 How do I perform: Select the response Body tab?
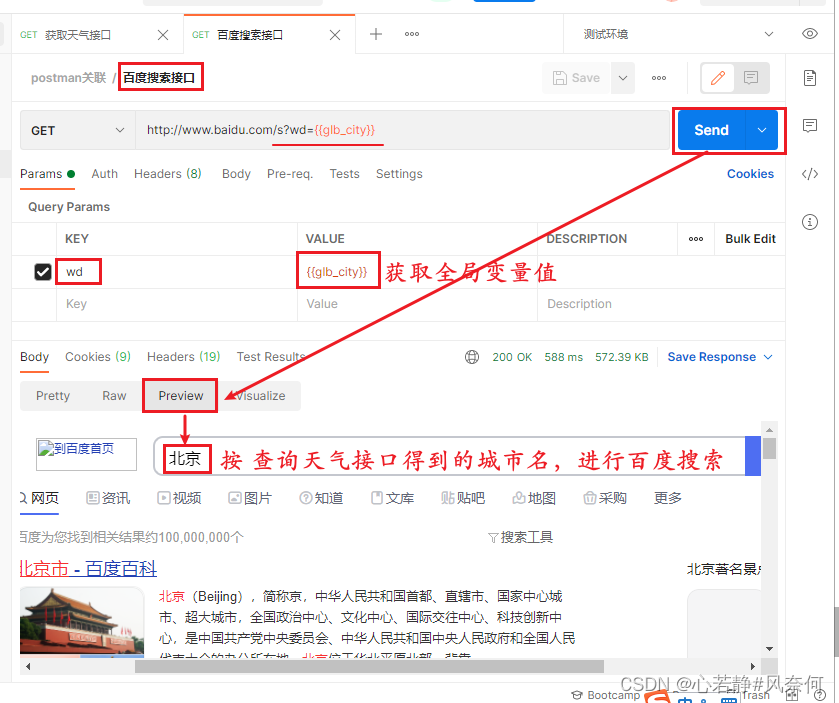point(34,357)
